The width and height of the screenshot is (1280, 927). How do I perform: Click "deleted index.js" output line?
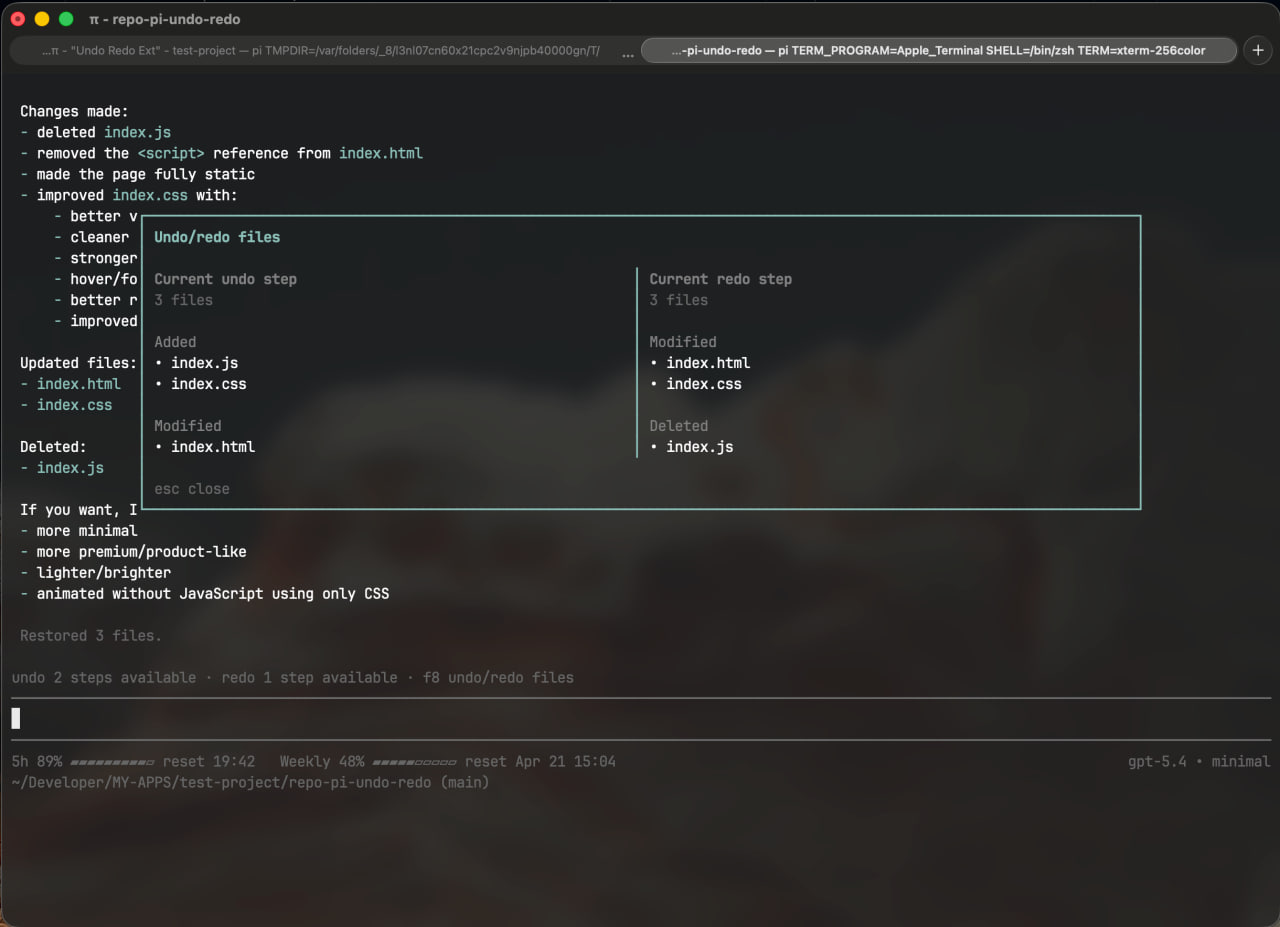coord(104,133)
